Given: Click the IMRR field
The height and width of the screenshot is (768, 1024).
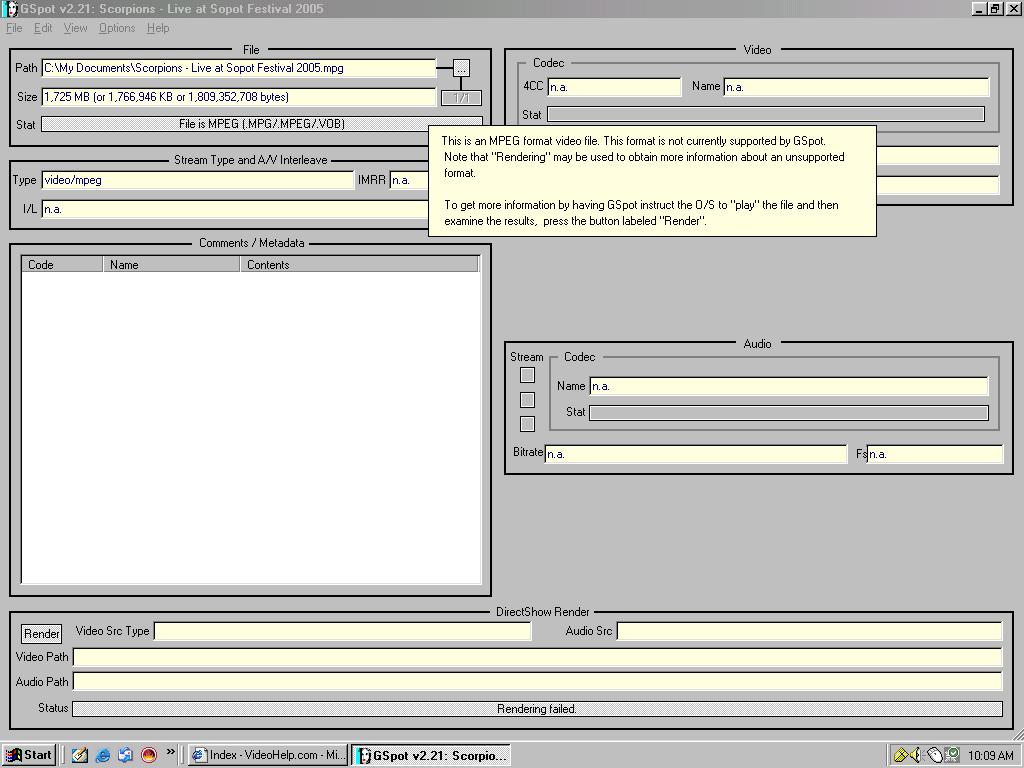Looking at the screenshot, I should tap(409, 180).
